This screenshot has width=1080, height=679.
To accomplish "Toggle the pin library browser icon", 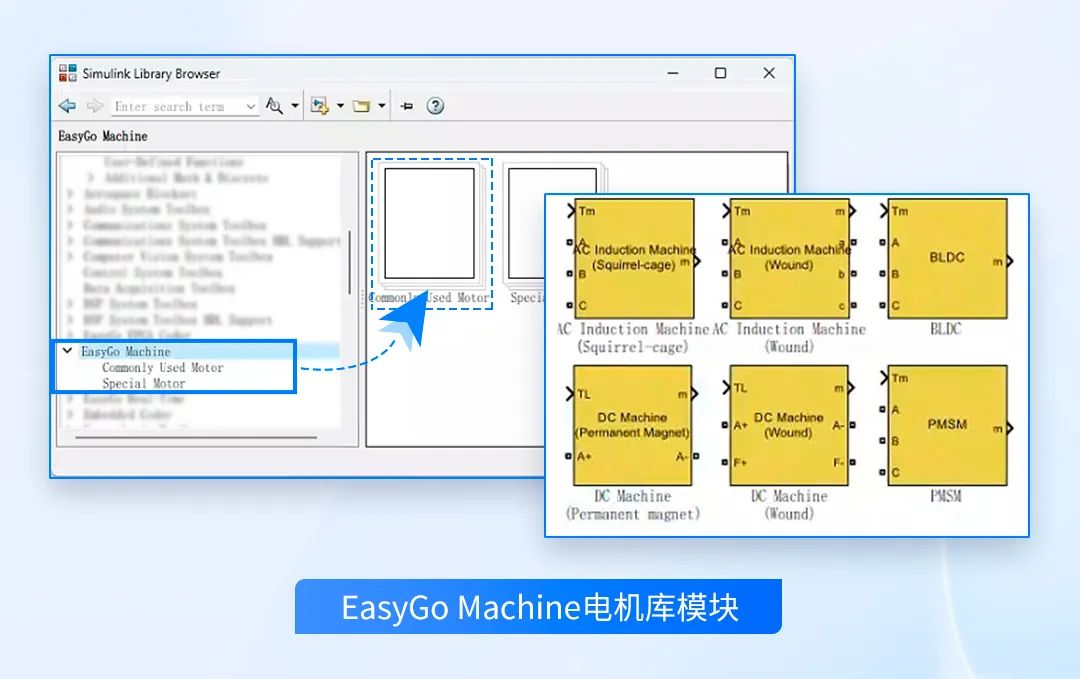I will coord(407,106).
